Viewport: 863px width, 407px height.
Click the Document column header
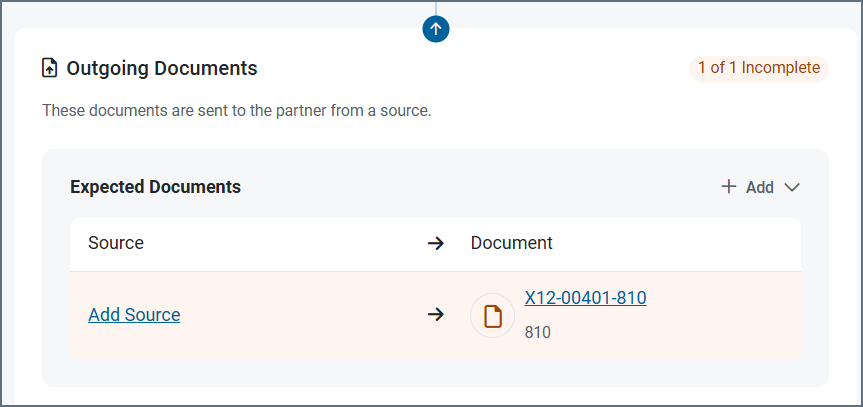511,243
